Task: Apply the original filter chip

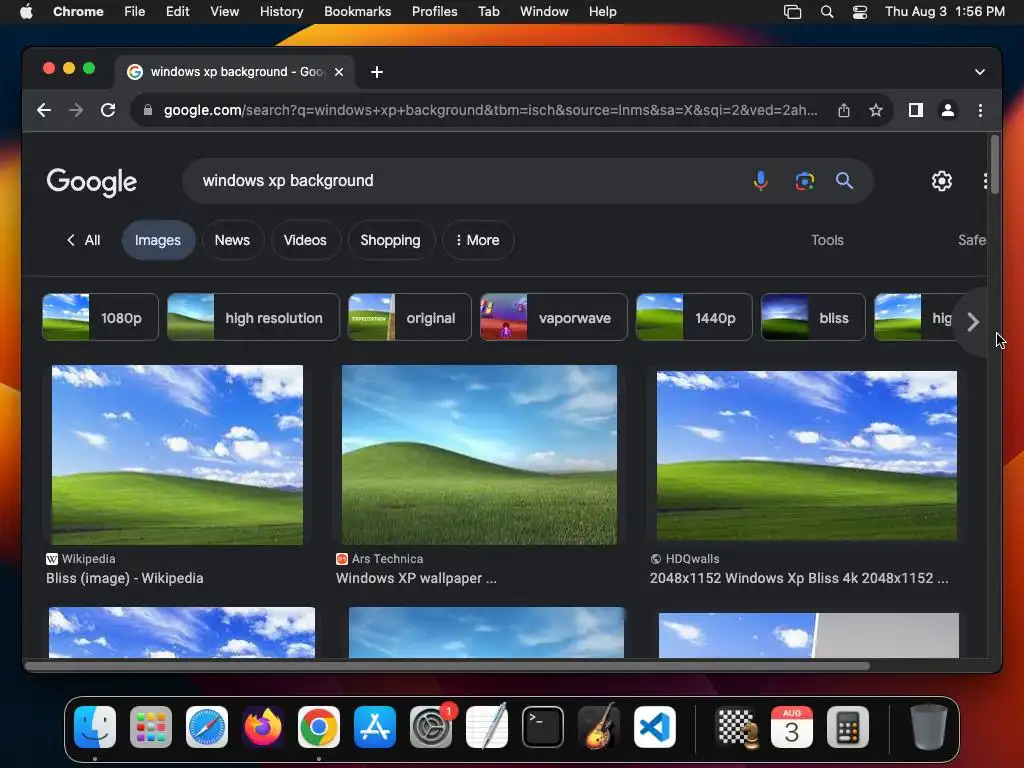Action: click(x=409, y=317)
